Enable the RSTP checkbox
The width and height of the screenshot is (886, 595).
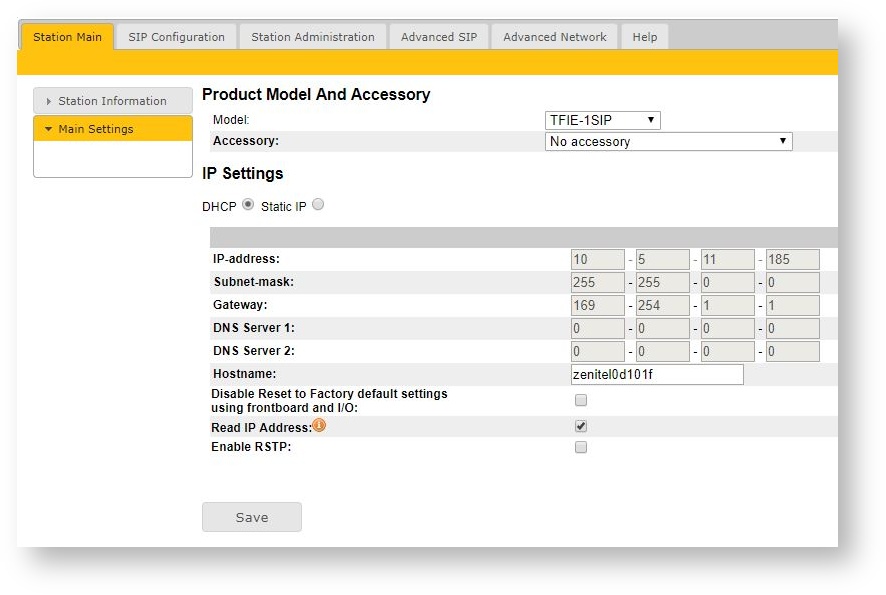pyautogui.click(x=581, y=447)
